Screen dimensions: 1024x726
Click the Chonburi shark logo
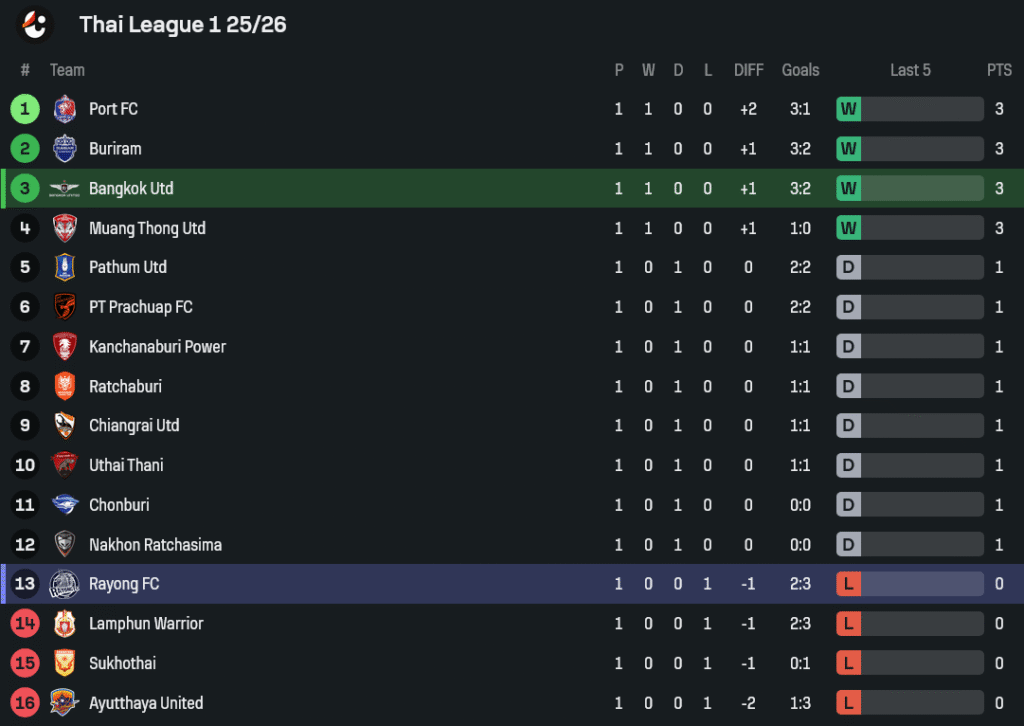[x=65, y=505]
